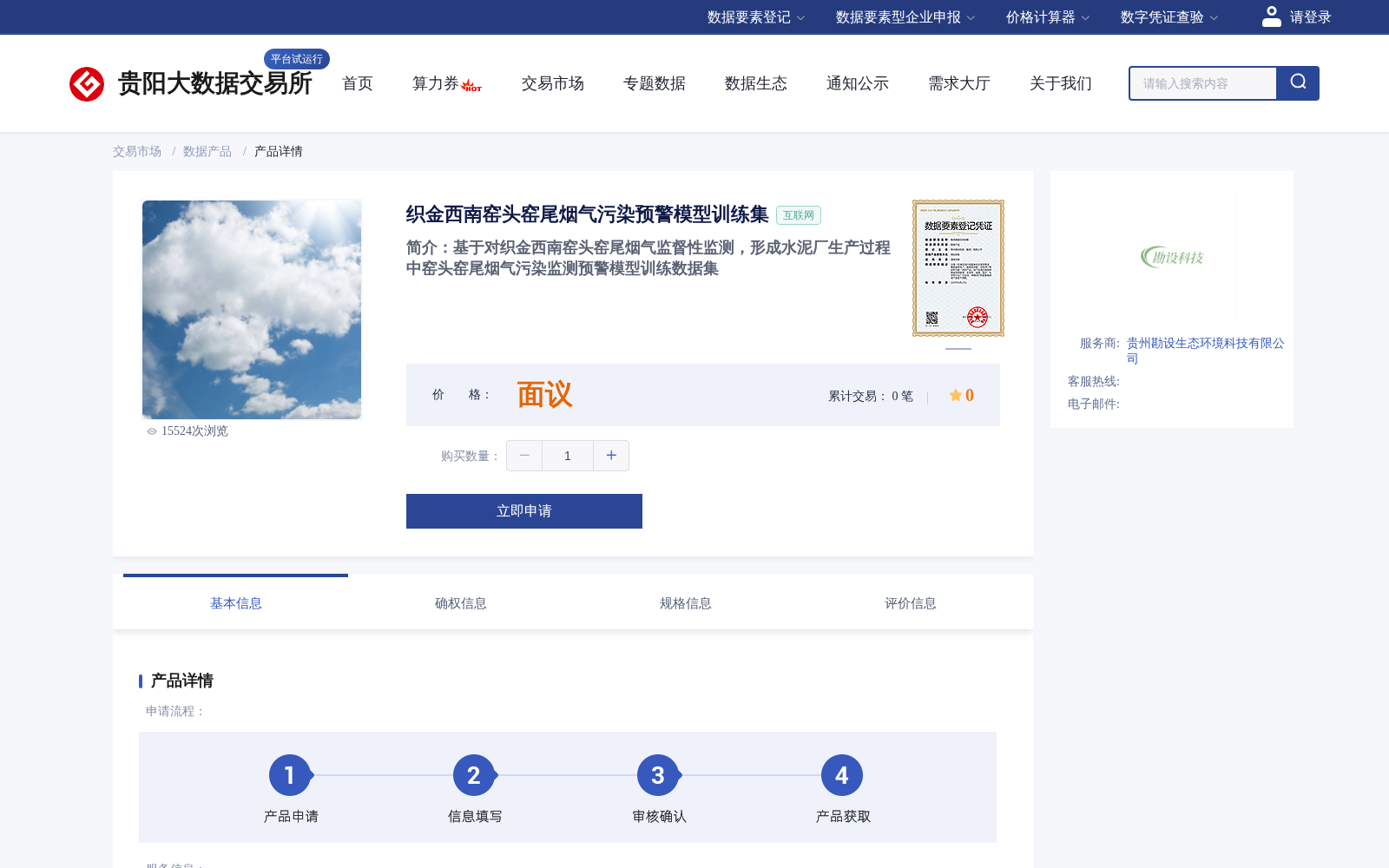The height and width of the screenshot is (868, 1389).
Task: Click step 2 信息填写 circle
Action: coord(474,775)
